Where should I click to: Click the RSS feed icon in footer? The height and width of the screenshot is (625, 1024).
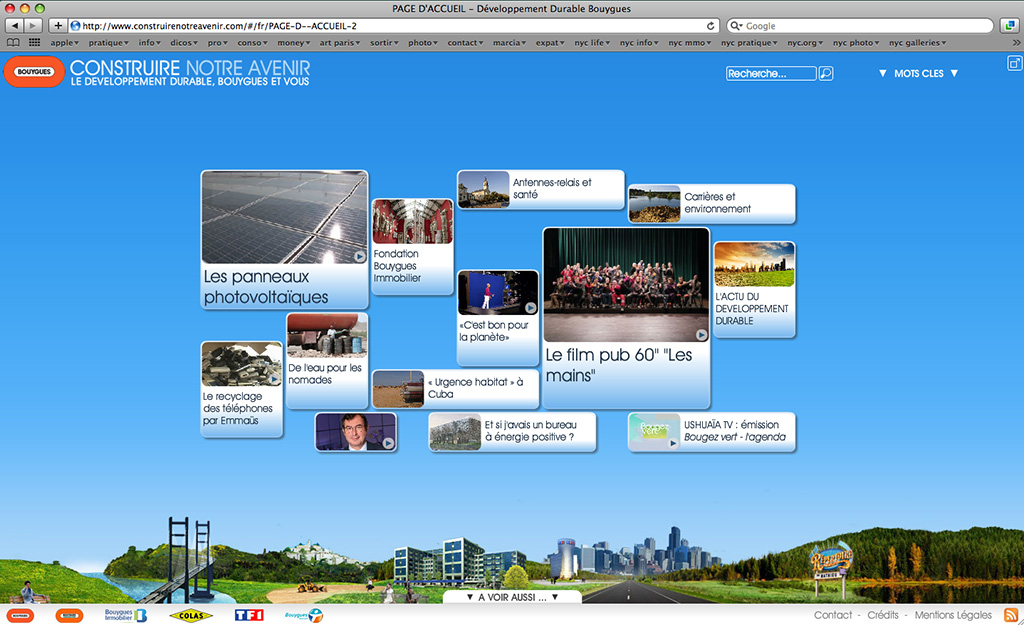click(x=1011, y=615)
